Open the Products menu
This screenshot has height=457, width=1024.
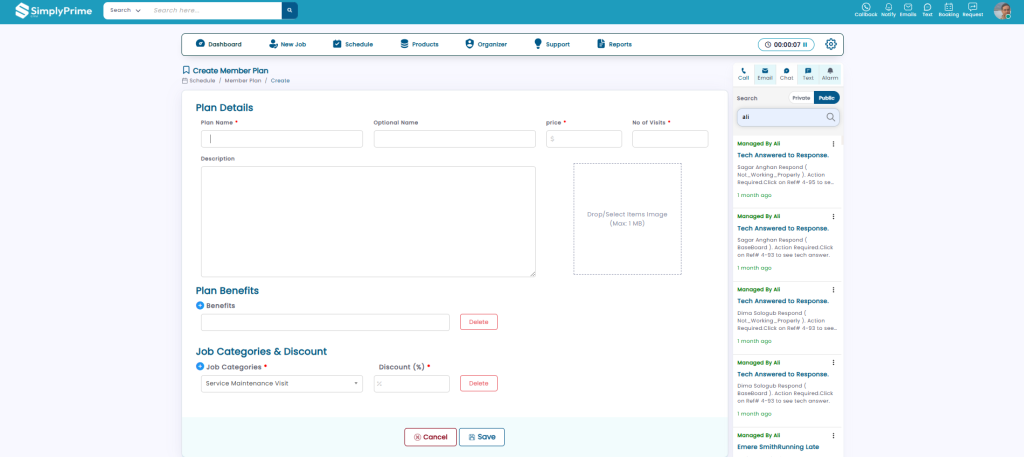pos(419,44)
